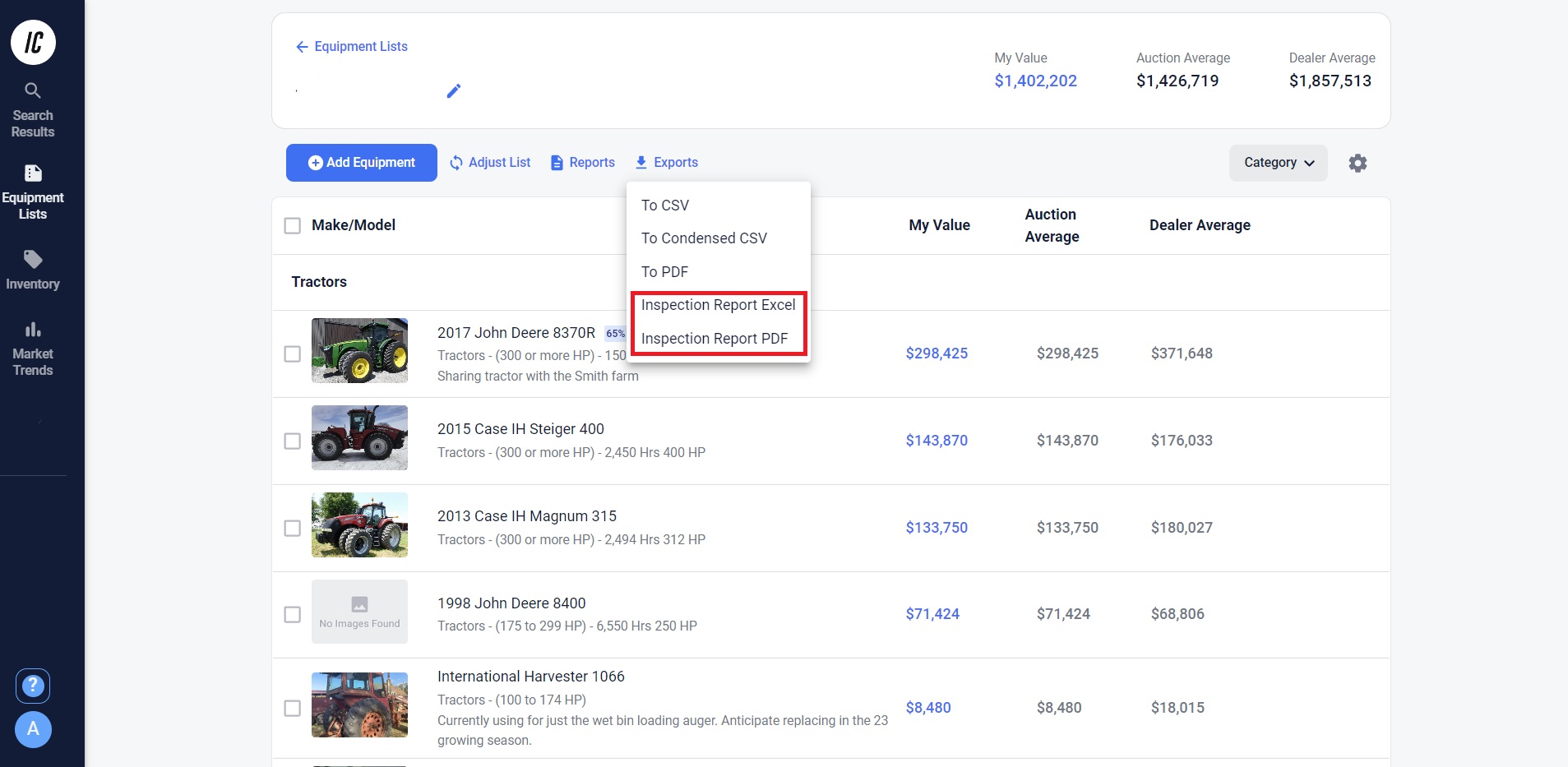Open Search Results in sidebar
Viewport: 1568px width, 767px height.
pos(33,111)
